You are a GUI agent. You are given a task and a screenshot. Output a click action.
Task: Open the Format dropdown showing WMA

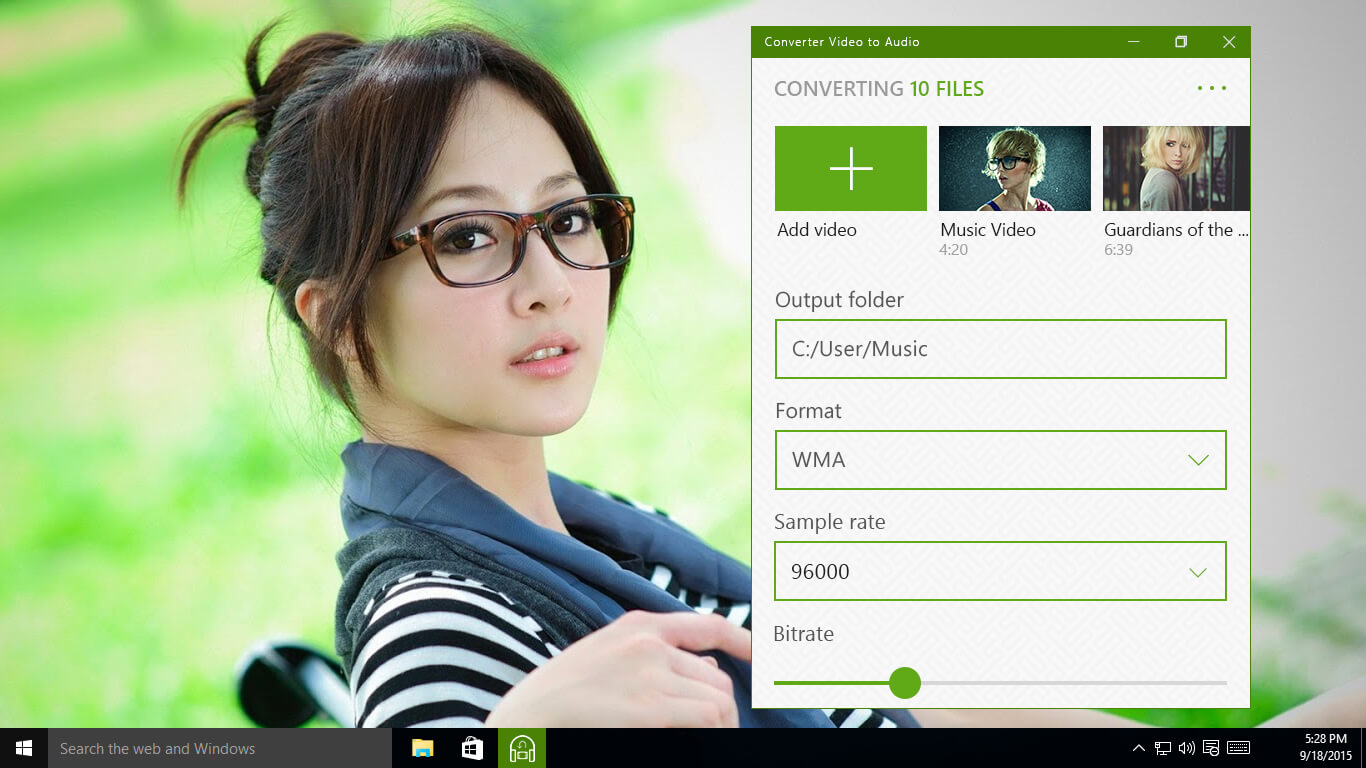click(1001, 460)
